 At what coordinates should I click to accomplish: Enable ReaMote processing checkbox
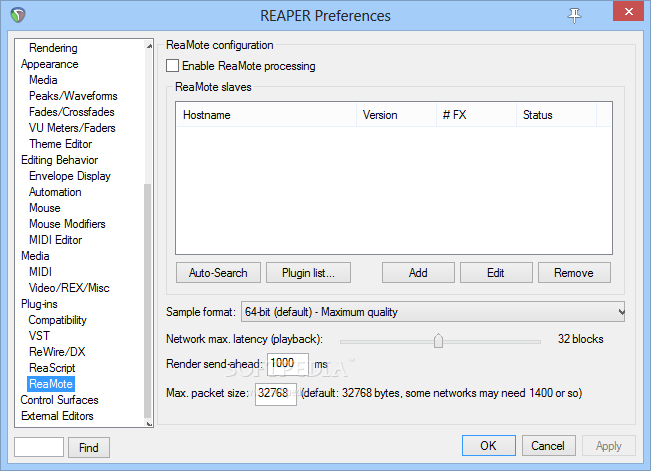tap(172, 66)
